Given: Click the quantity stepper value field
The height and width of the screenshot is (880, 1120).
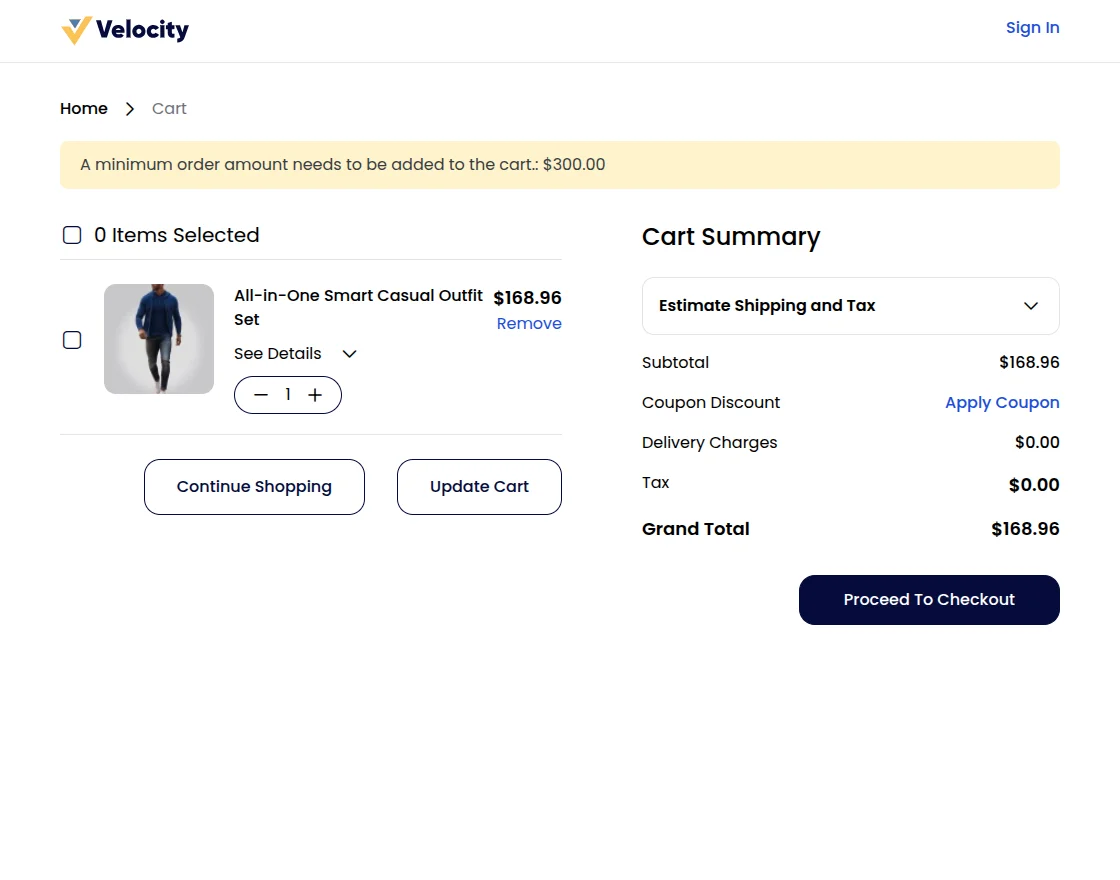Looking at the screenshot, I should (288, 394).
